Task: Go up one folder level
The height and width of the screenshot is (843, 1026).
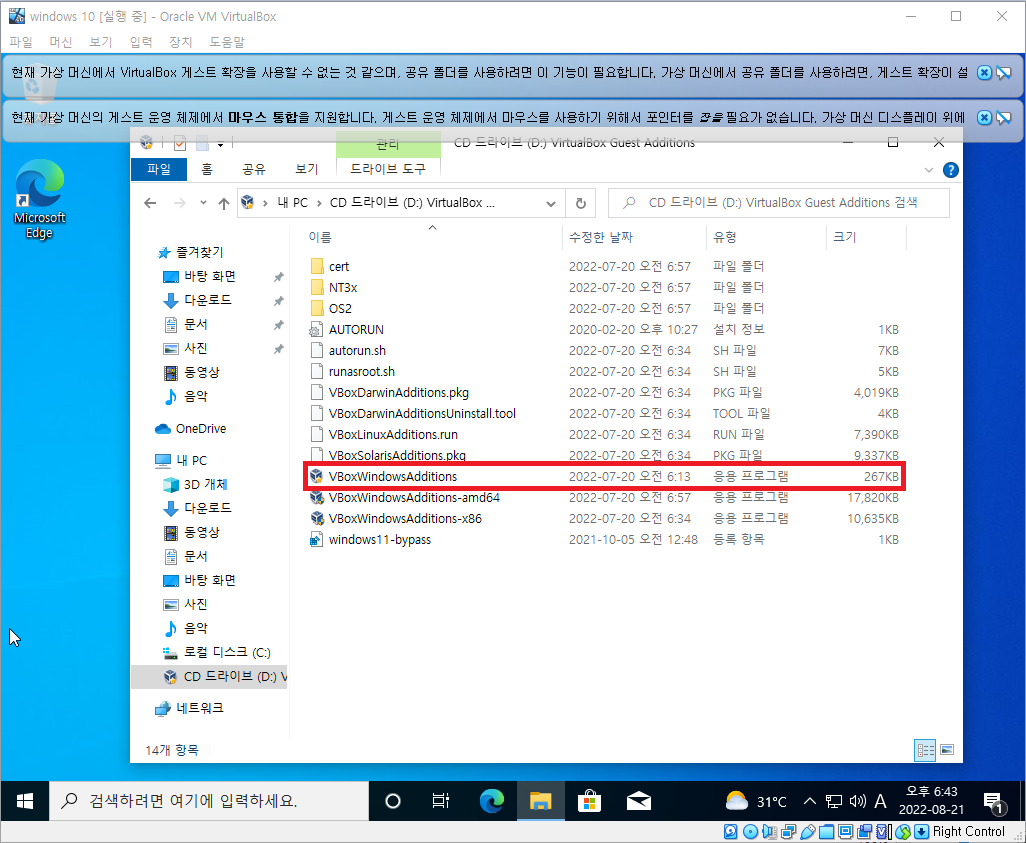Action: 224,204
